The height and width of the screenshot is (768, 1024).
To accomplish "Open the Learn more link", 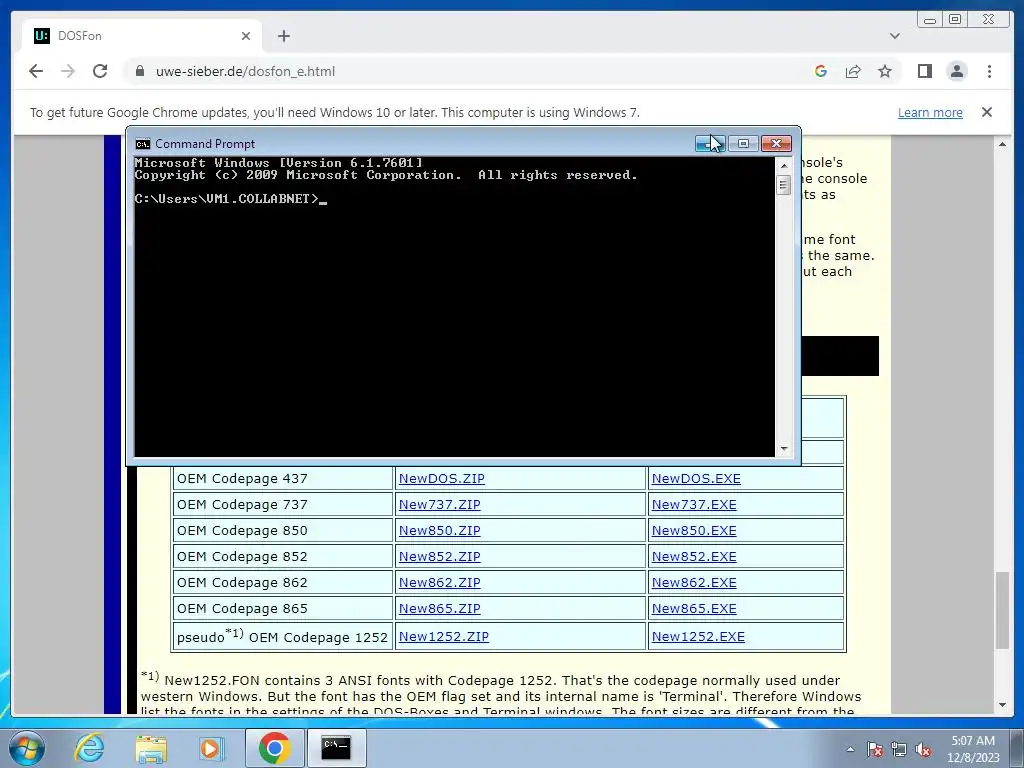I will pos(930,112).
